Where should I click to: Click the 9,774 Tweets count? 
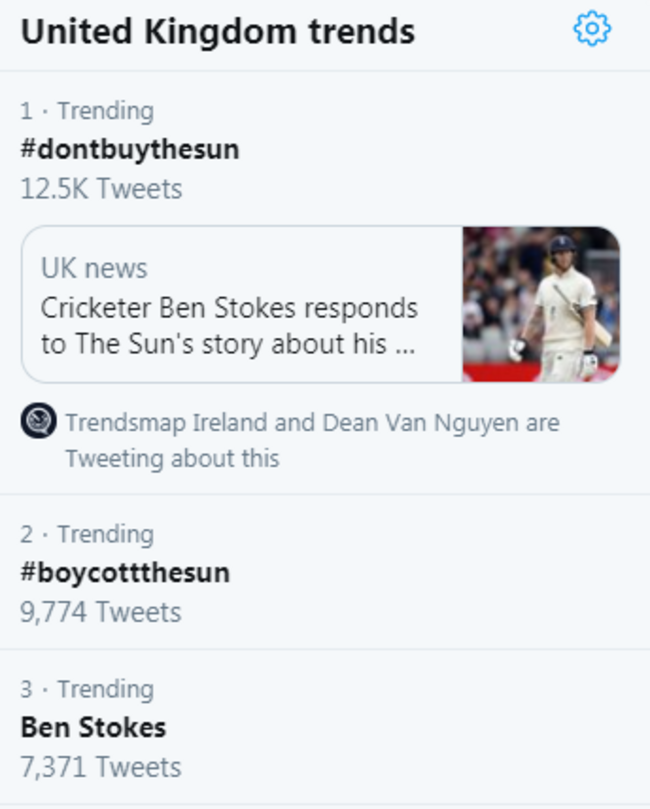click(x=100, y=611)
